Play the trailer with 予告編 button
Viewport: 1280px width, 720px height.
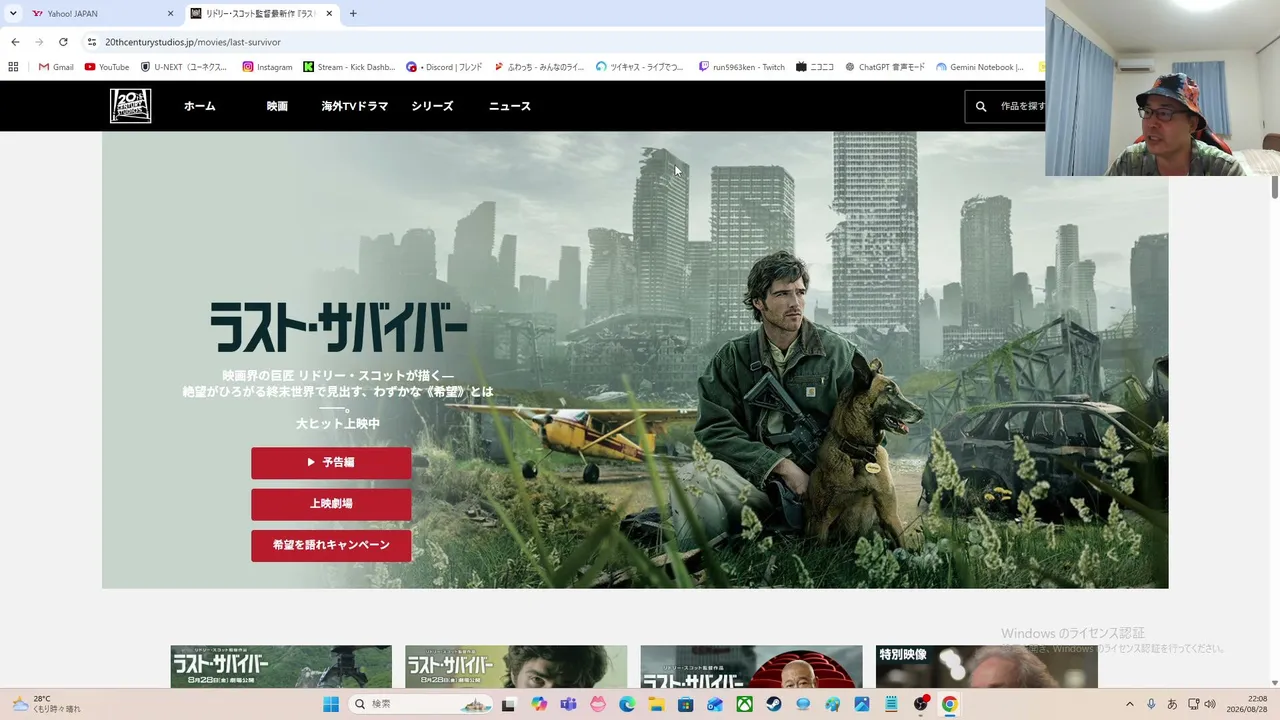331,463
